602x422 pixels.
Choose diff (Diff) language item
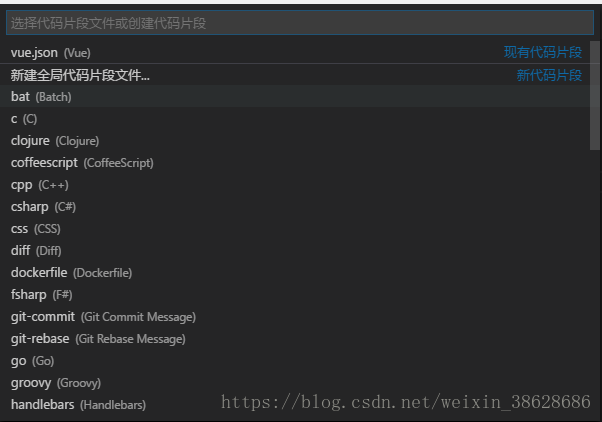[36, 251]
